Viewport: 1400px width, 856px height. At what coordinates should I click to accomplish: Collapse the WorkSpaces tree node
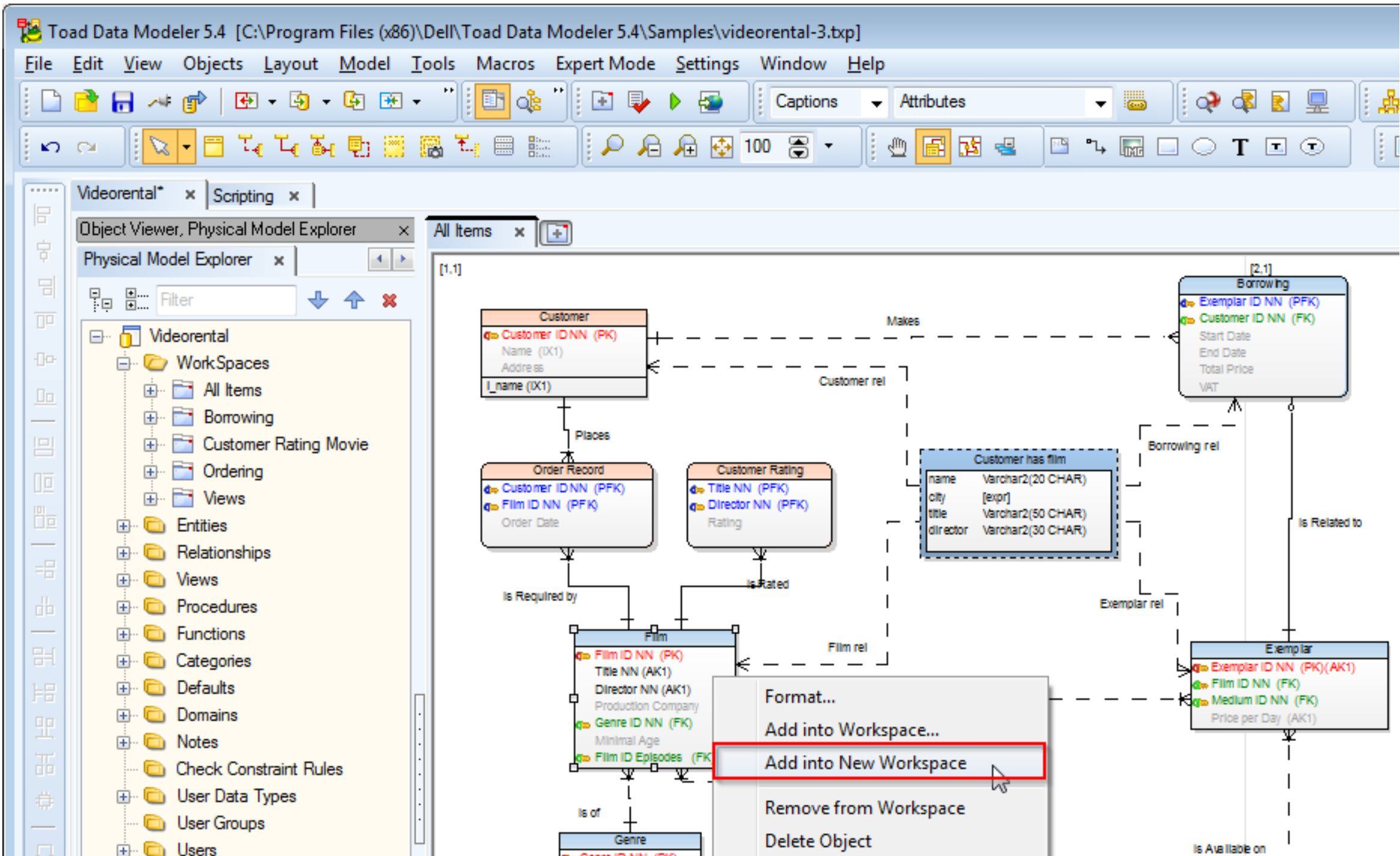123,363
